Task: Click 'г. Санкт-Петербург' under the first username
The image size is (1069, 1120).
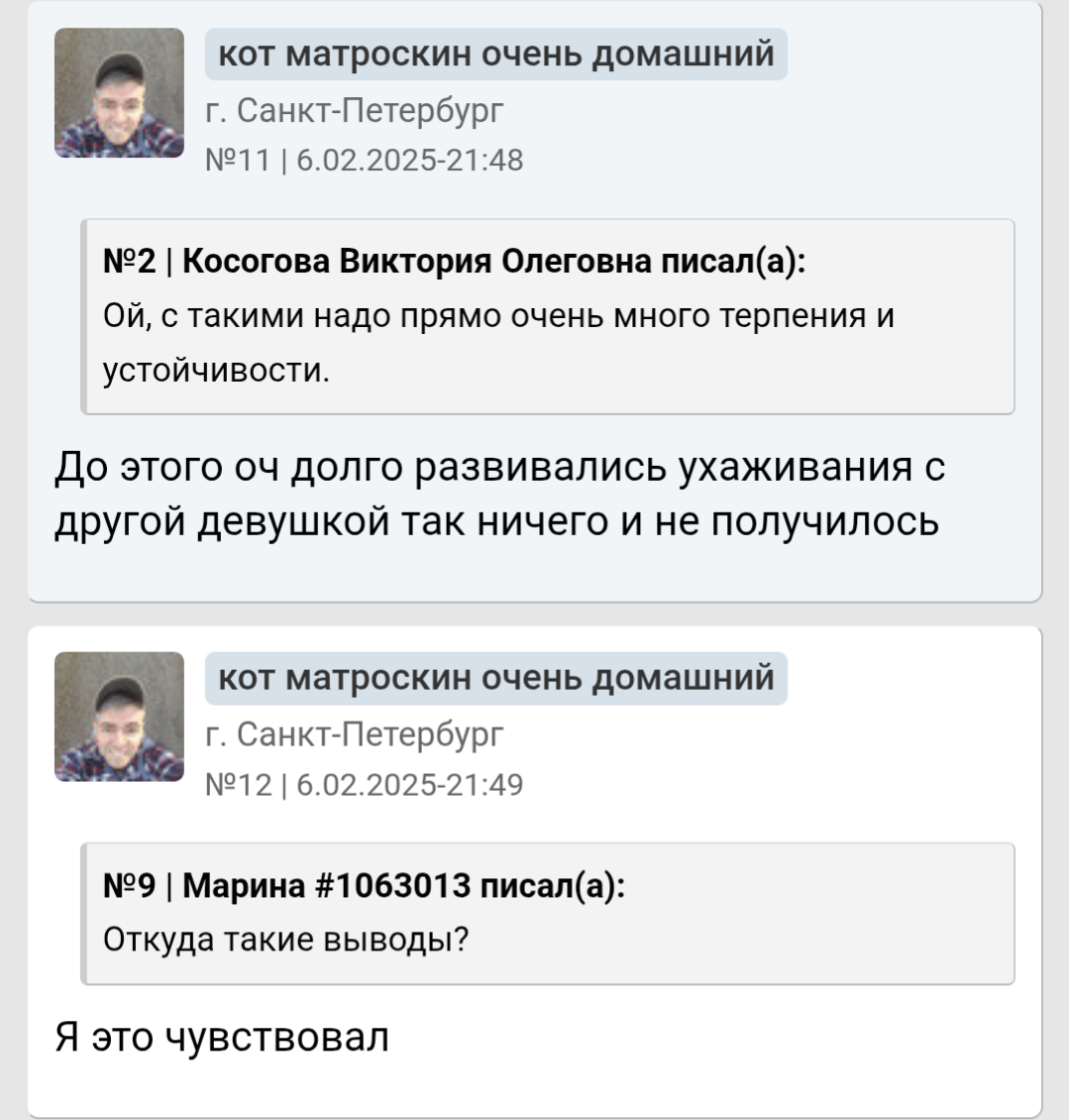Action: pyautogui.click(x=355, y=109)
